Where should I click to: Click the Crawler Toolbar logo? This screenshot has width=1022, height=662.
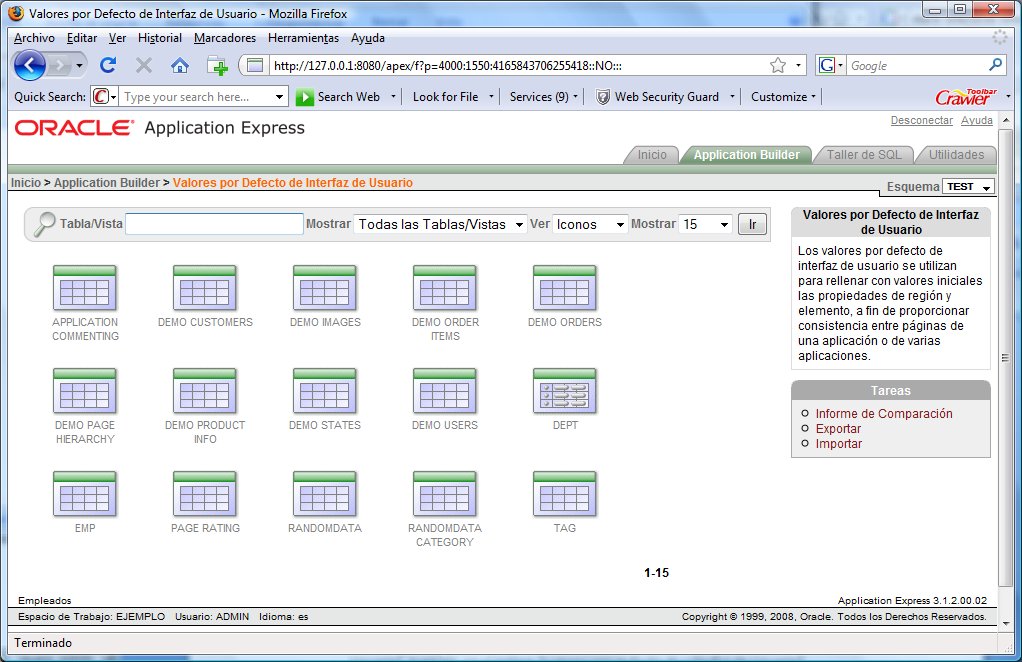pos(967,97)
